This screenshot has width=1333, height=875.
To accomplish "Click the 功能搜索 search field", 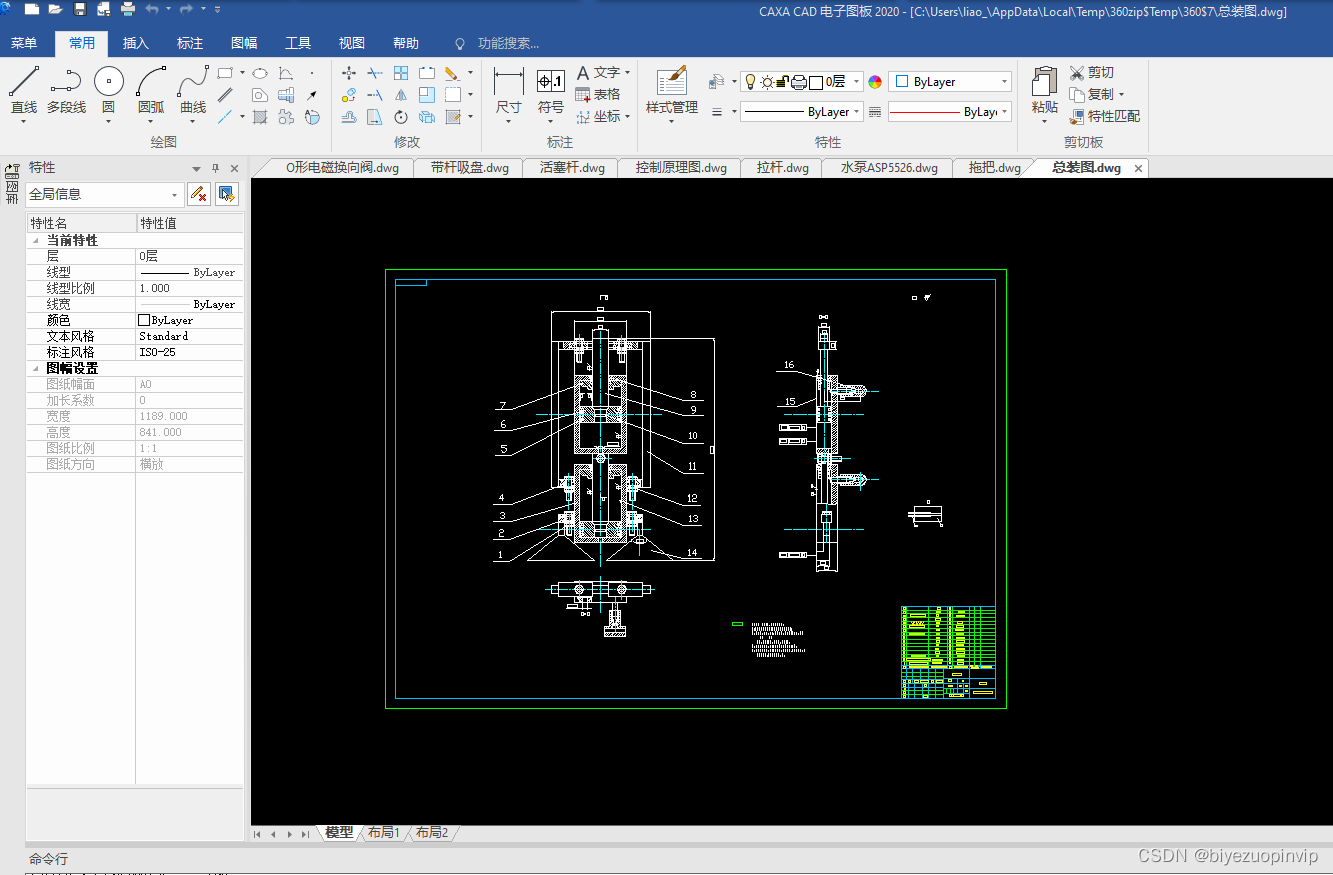I will [x=508, y=43].
